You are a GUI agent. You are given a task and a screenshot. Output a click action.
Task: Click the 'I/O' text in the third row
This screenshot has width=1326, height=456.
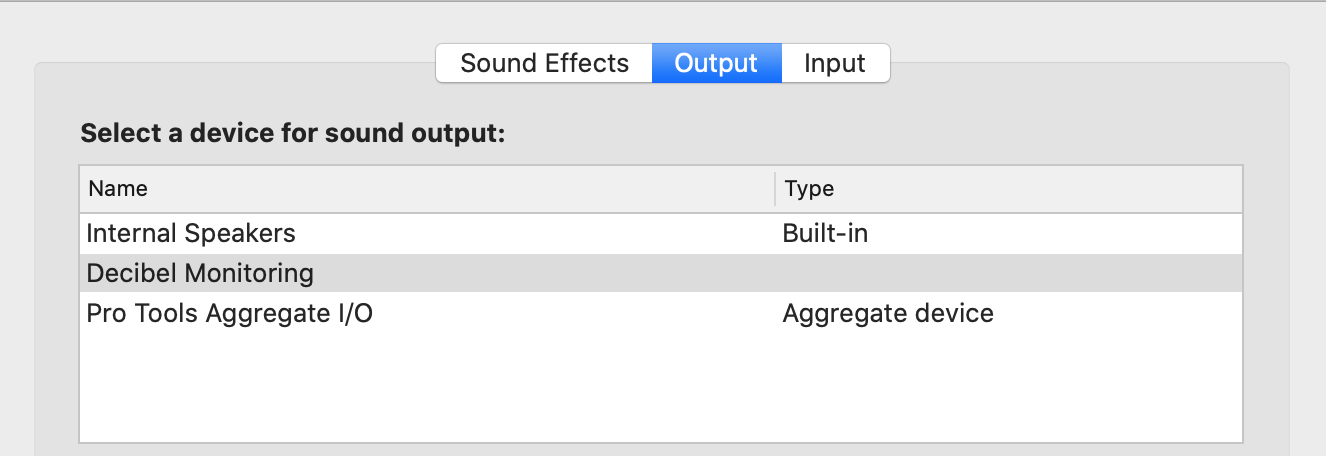point(351,314)
